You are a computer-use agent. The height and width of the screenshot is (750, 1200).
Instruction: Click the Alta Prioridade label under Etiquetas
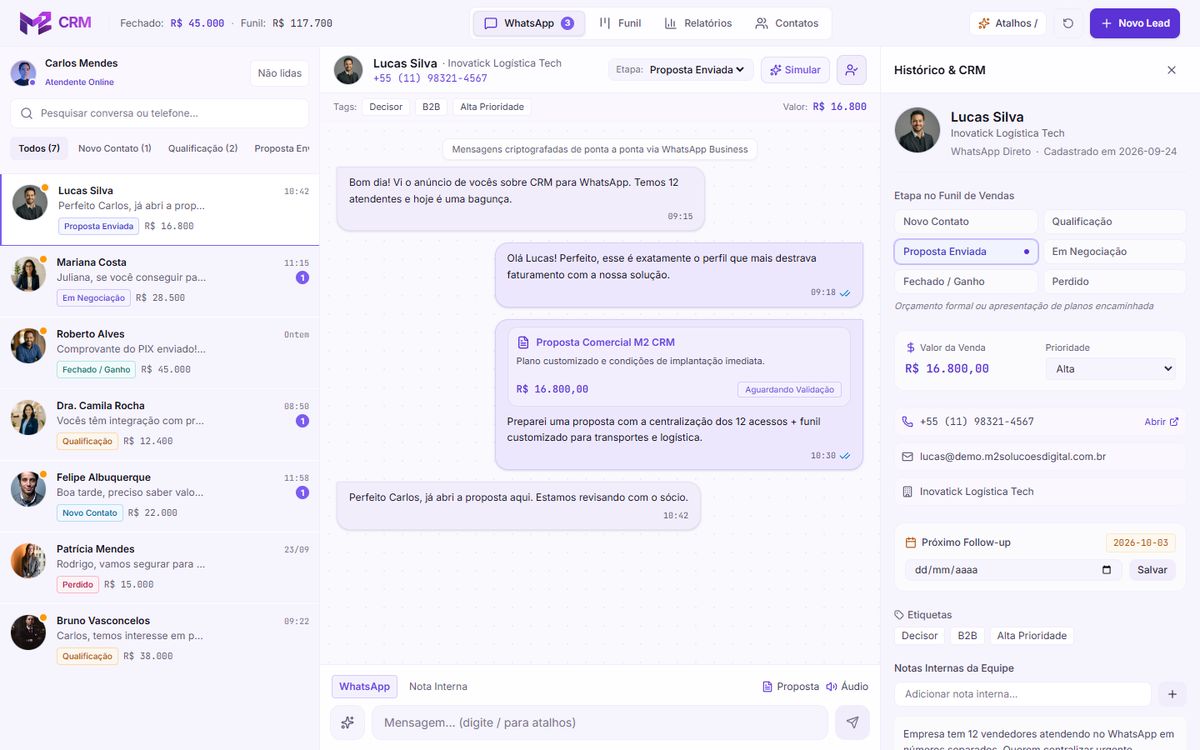1032,636
